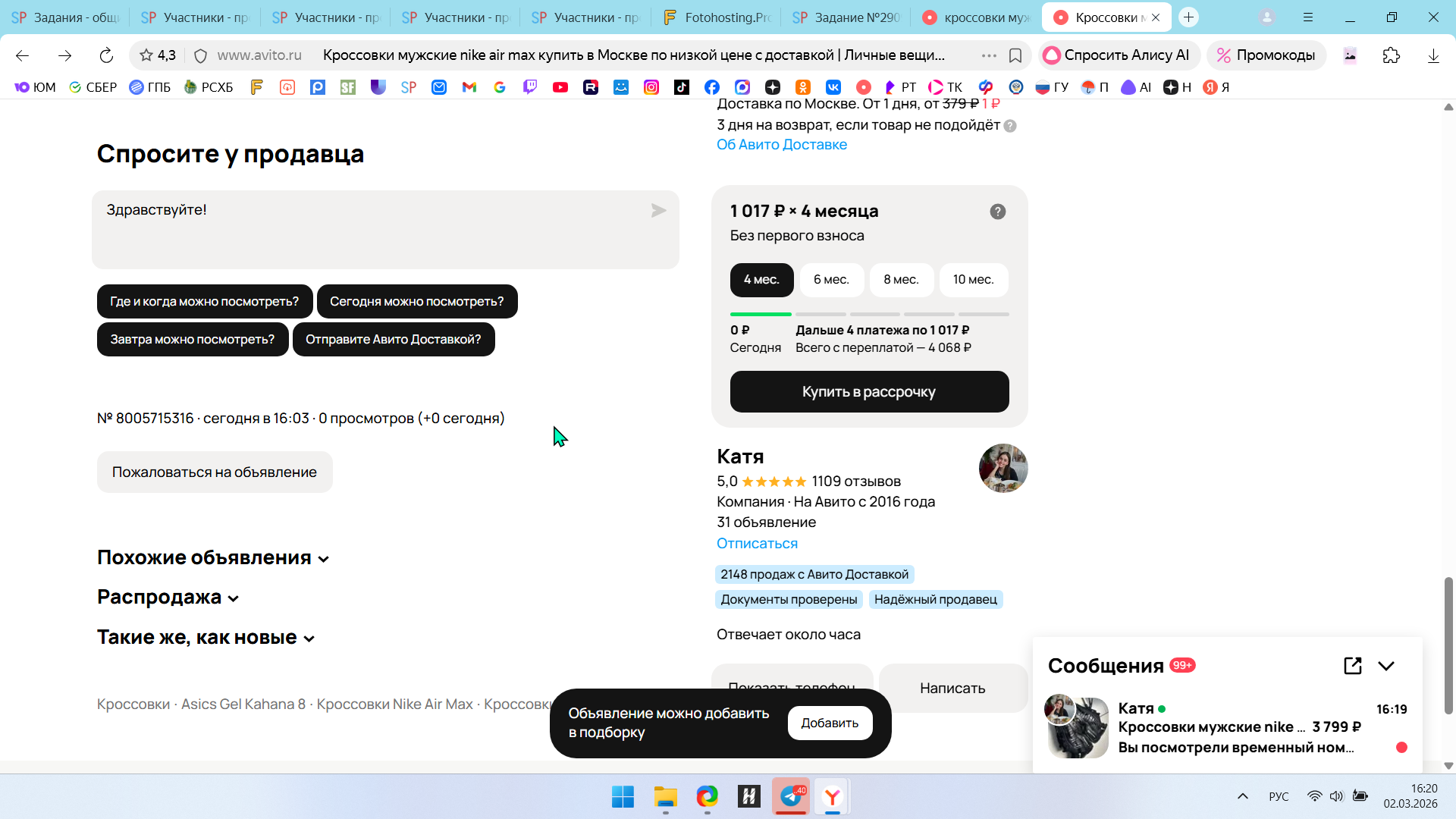Click the browser bookmark page icon
The image size is (1456, 819).
(1015, 55)
